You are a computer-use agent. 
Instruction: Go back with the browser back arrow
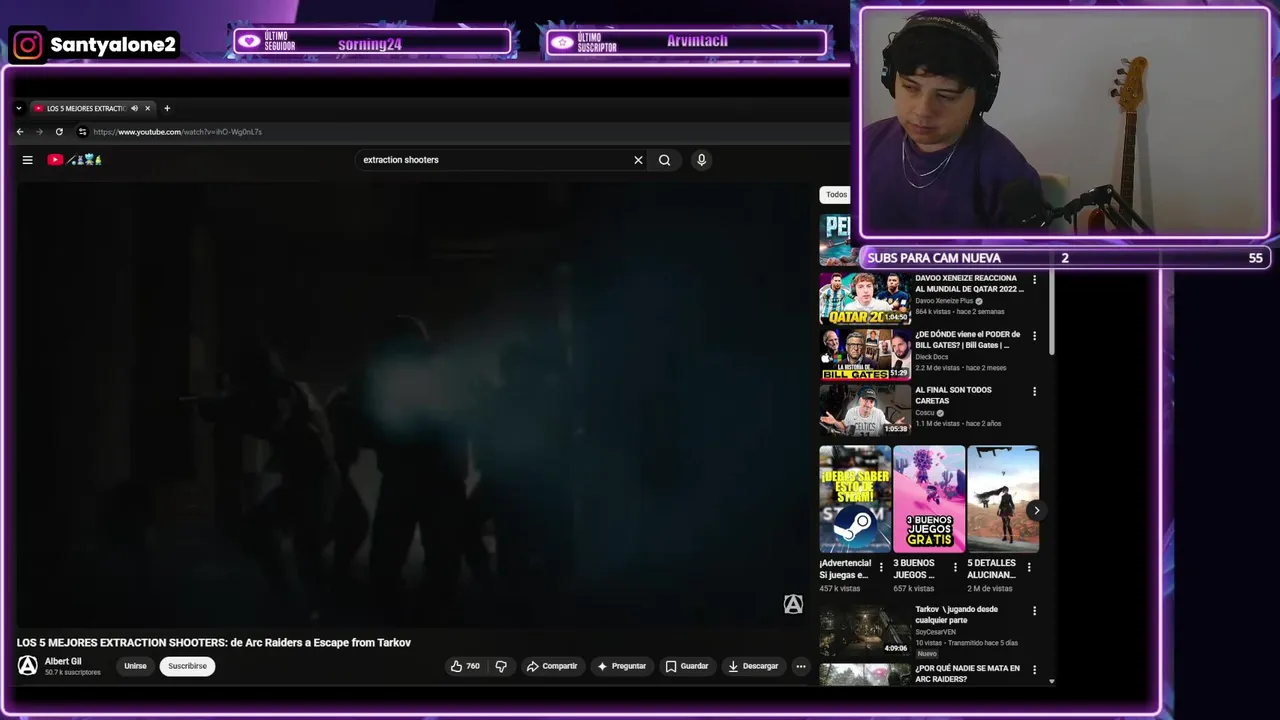click(20, 132)
